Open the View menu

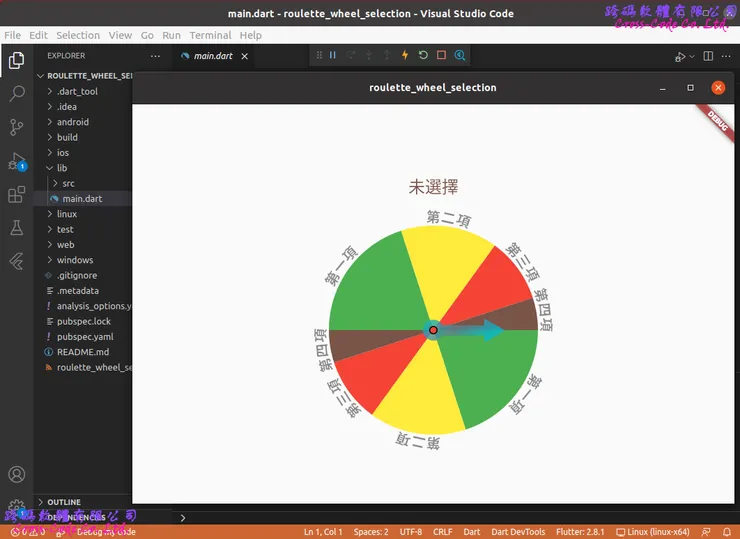[x=120, y=35]
